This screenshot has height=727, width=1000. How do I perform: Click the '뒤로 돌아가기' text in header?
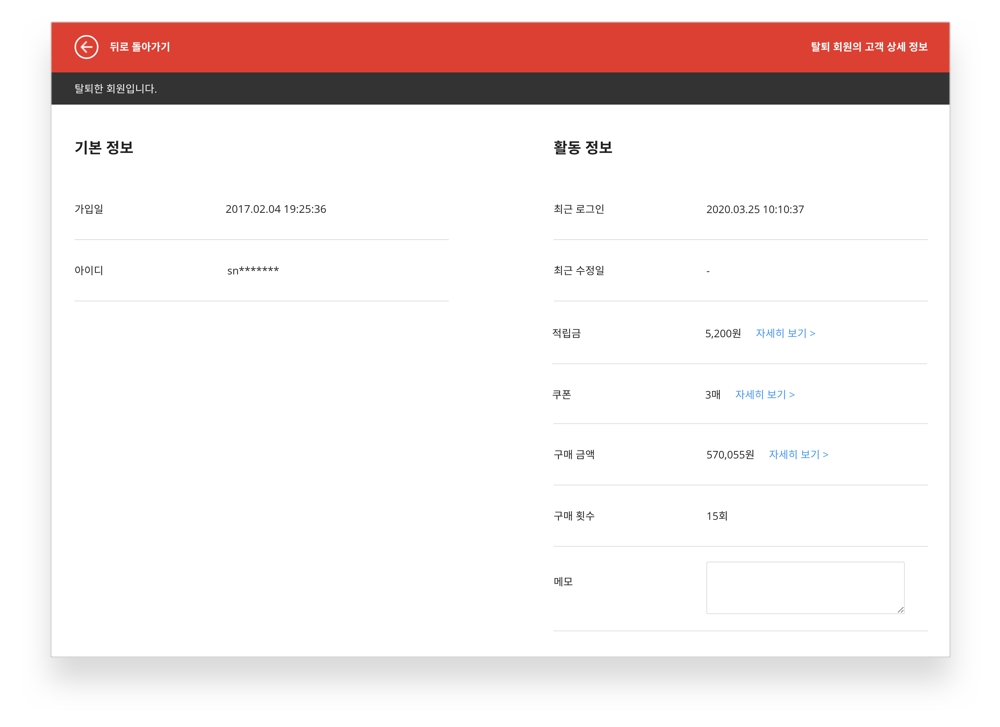(x=139, y=47)
